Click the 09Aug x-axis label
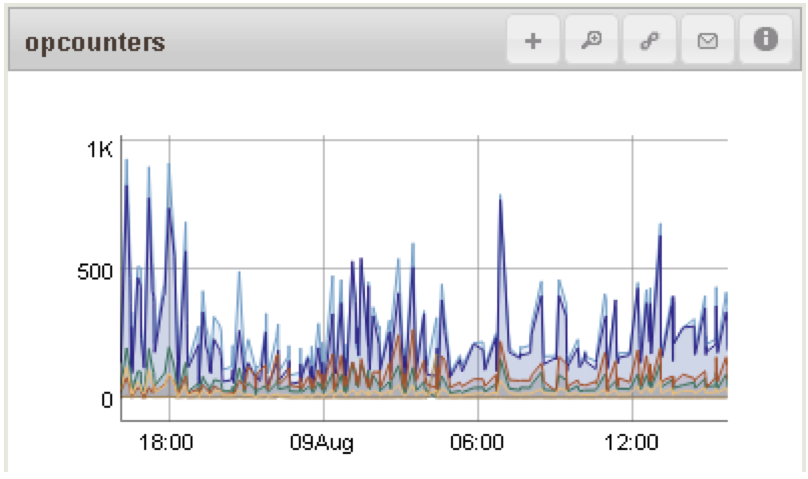 click(322, 443)
